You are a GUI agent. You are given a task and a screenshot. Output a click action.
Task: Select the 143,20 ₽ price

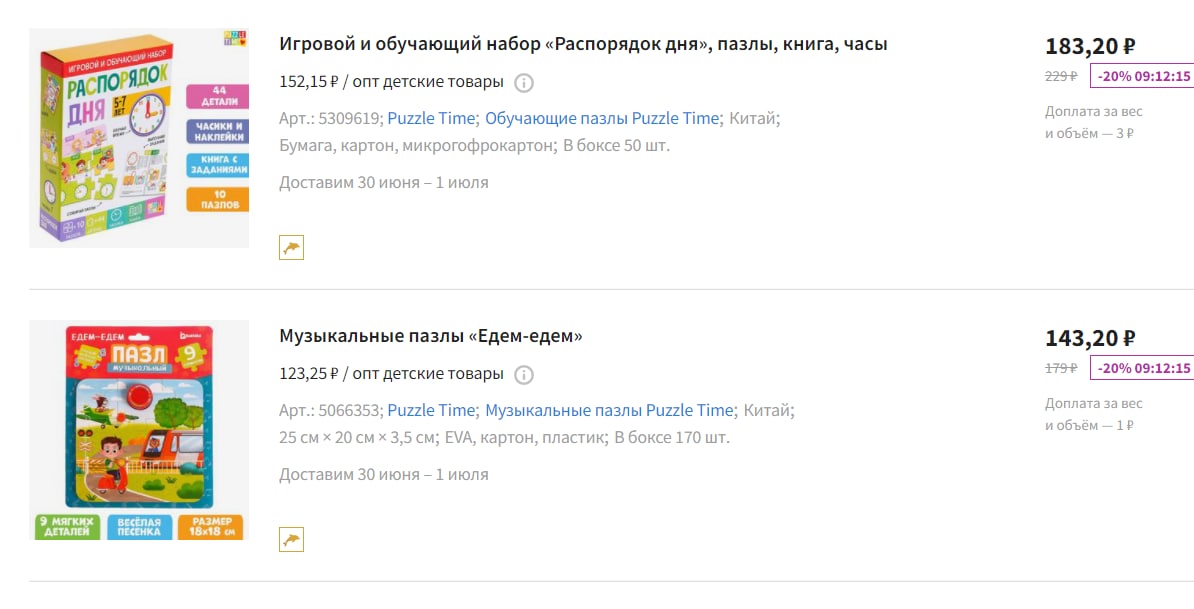(x=1090, y=339)
